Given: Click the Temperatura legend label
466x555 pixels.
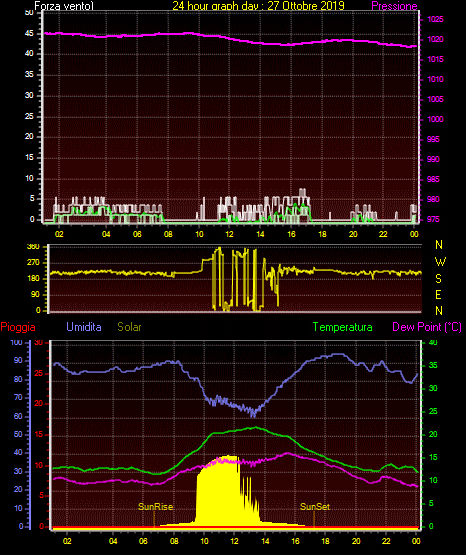Looking at the screenshot, I should click(x=343, y=327).
